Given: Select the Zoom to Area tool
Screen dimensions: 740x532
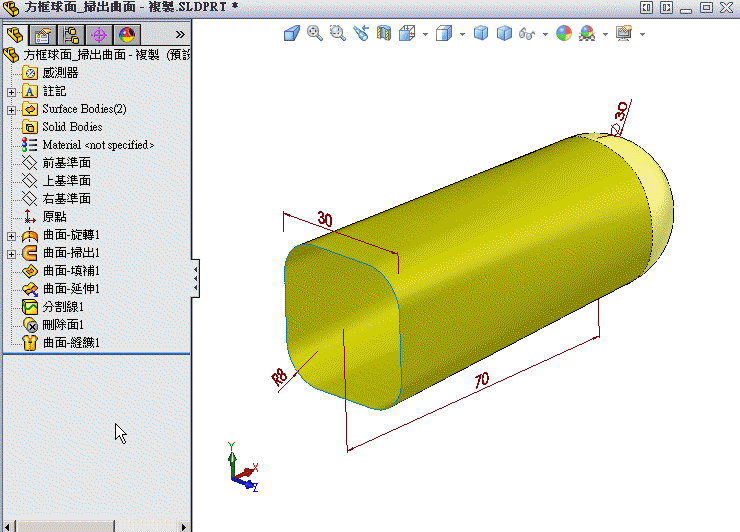Looking at the screenshot, I should click(337, 33).
